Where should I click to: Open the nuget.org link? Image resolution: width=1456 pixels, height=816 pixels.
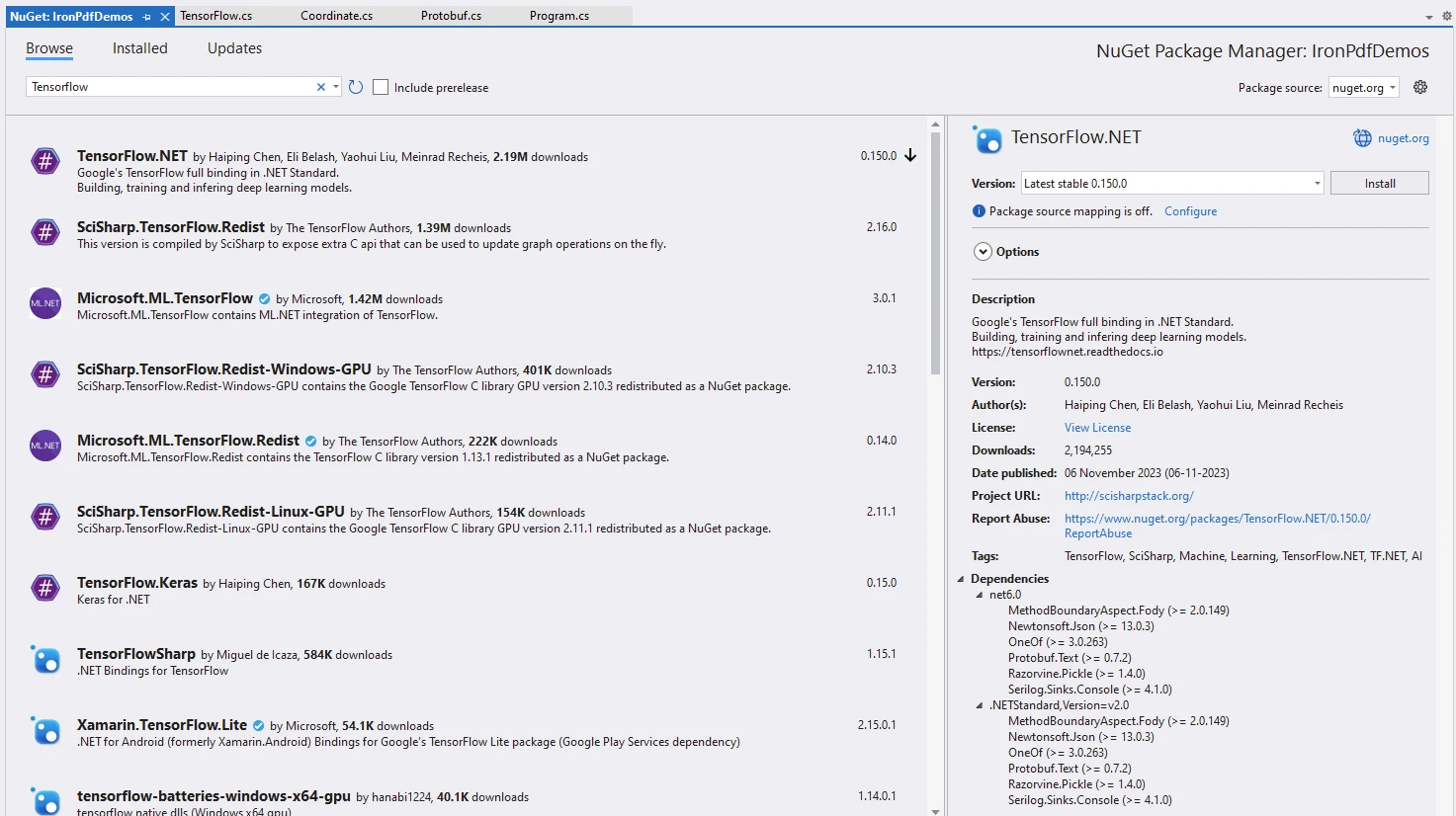pos(1404,138)
